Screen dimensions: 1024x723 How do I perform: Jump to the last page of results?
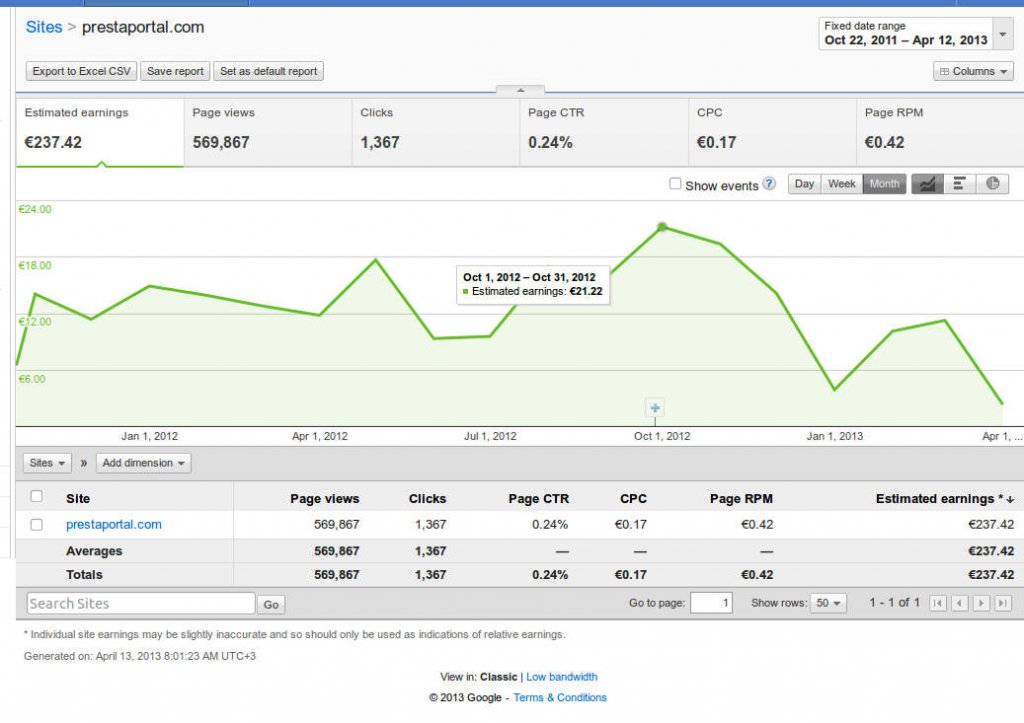pos(1002,603)
